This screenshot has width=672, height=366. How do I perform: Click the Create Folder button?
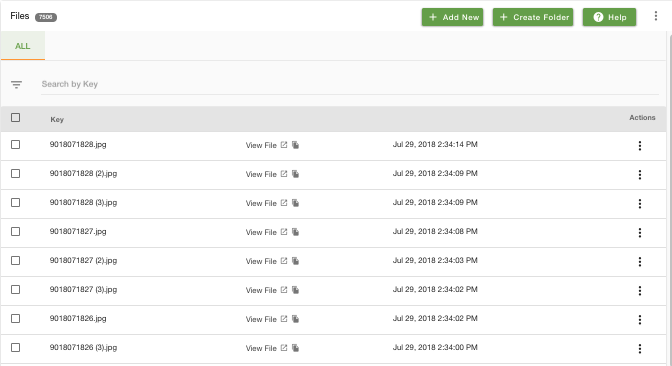533,17
